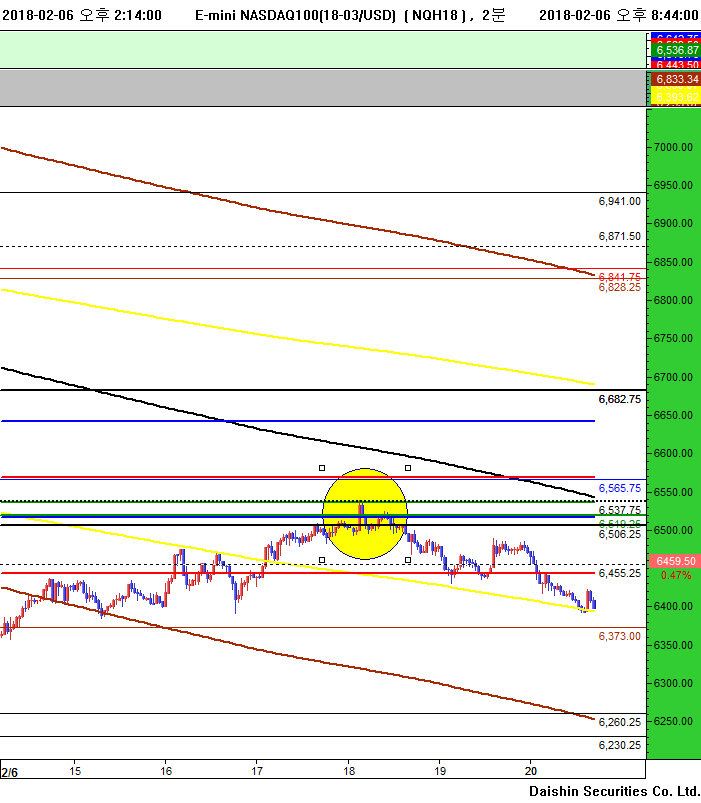This screenshot has width=701, height=803.
Task: Click the 6700.00 tick on price axis
Action: [673, 377]
